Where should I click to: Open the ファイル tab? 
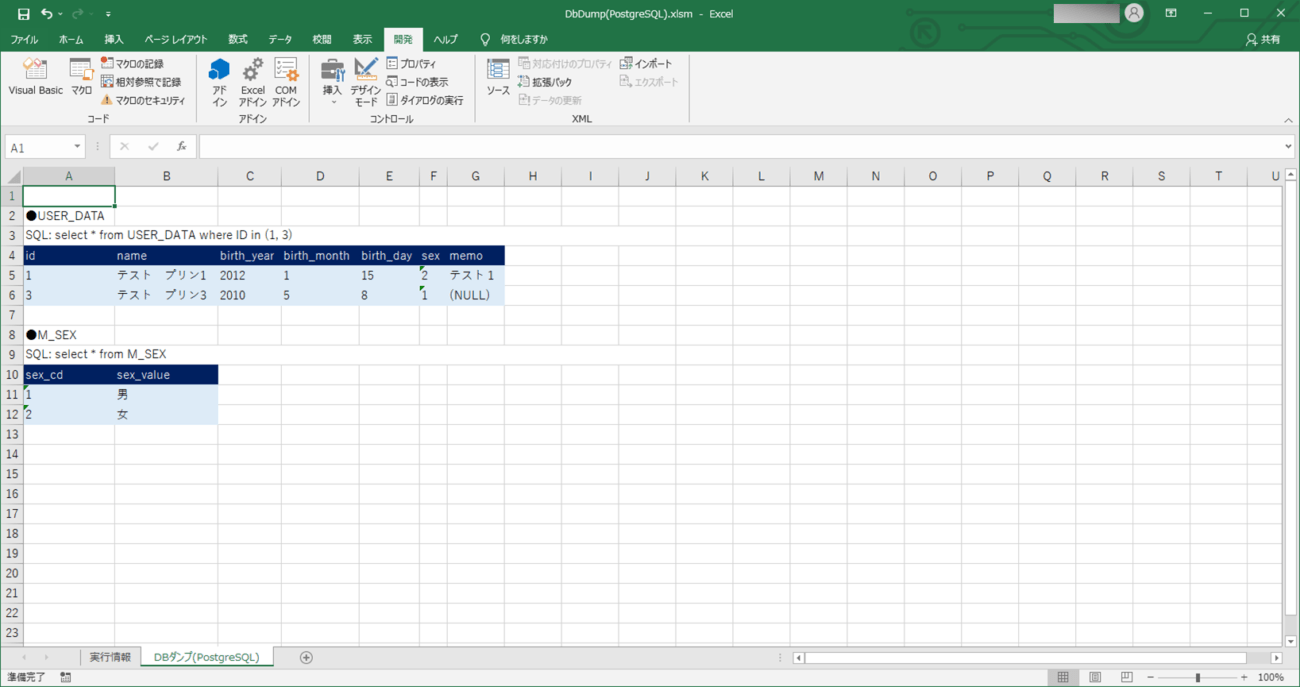24,40
